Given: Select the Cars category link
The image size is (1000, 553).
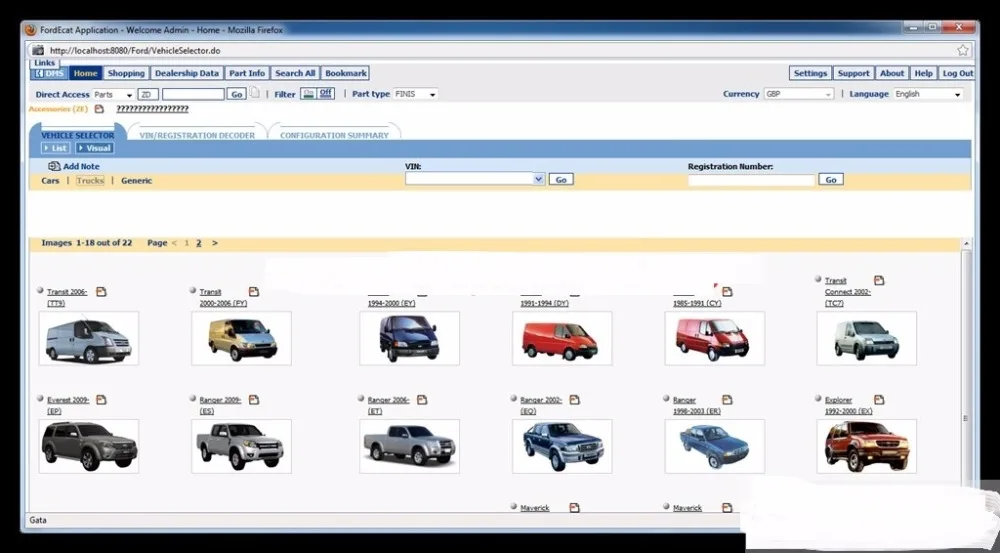Looking at the screenshot, I should click(x=50, y=181).
